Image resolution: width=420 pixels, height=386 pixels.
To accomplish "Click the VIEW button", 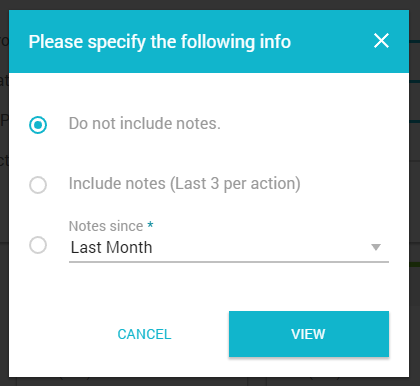I will 309,334.
